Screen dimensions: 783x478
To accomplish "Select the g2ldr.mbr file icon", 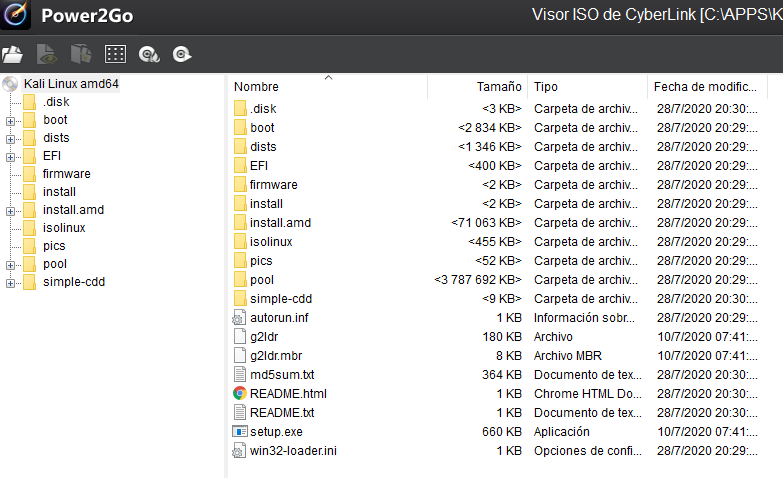I will click(240, 356).
